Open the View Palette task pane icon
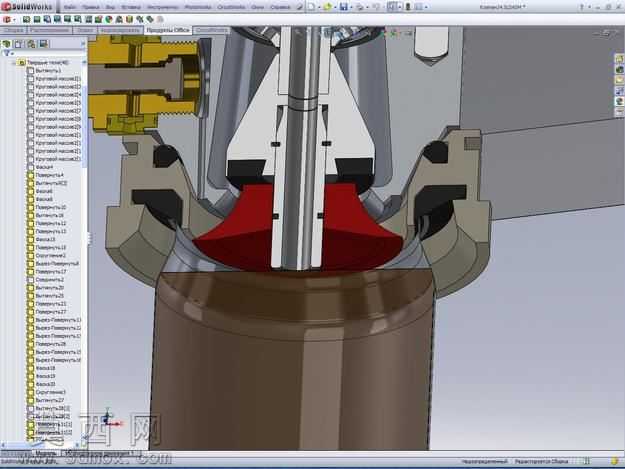The height and width of the screenshot is (469, 625). click(620, 91)
